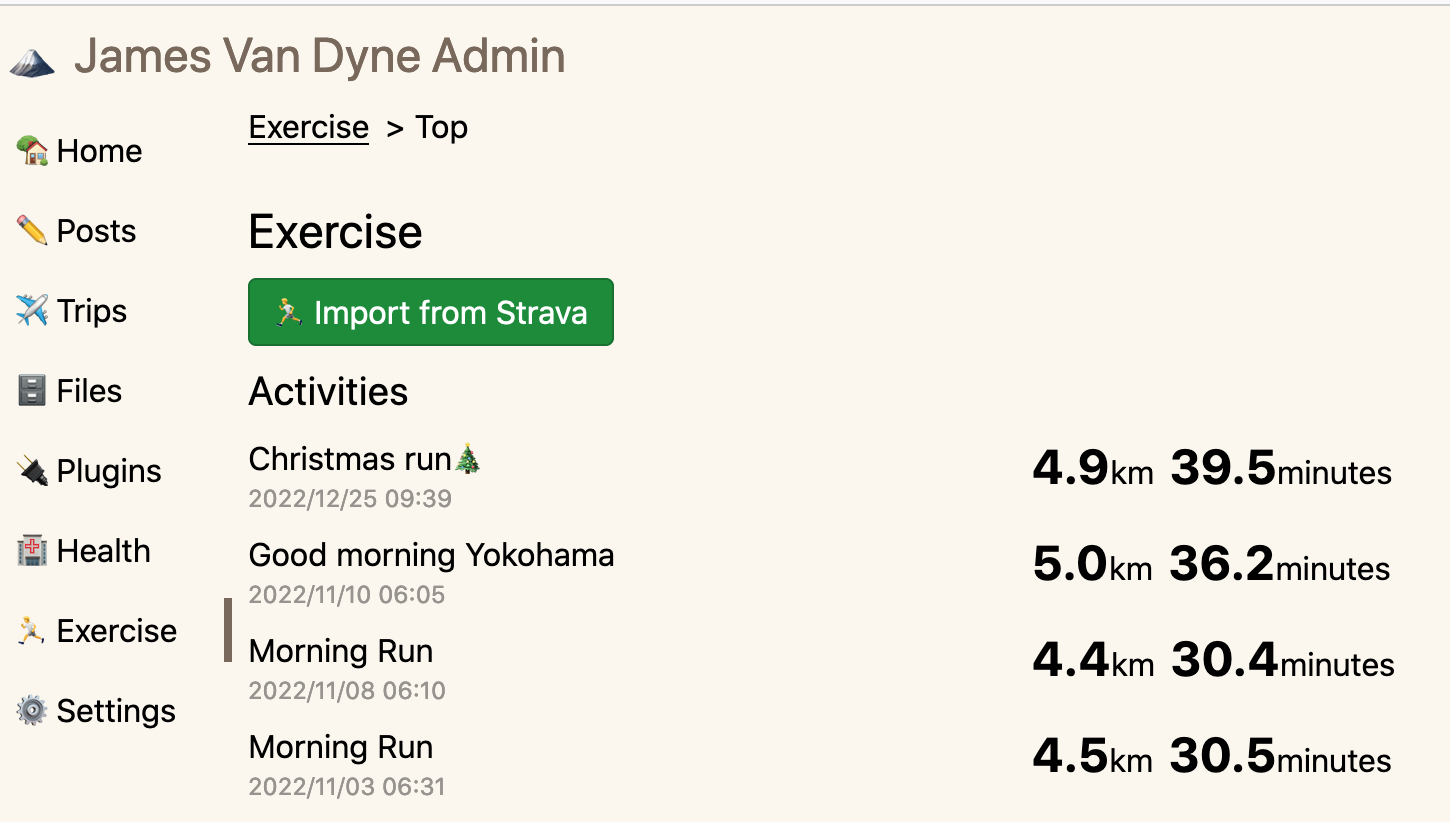Follow the Exercise breadcrumb link
This screenshot has height=822, width=1450.
(308, 128)
